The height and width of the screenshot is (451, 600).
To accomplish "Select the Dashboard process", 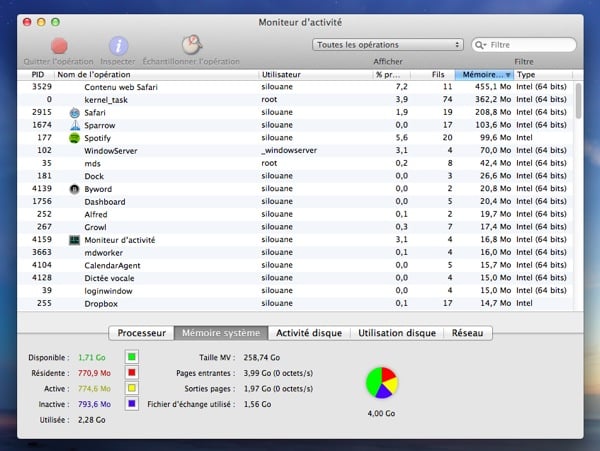I will pos(295,202).
